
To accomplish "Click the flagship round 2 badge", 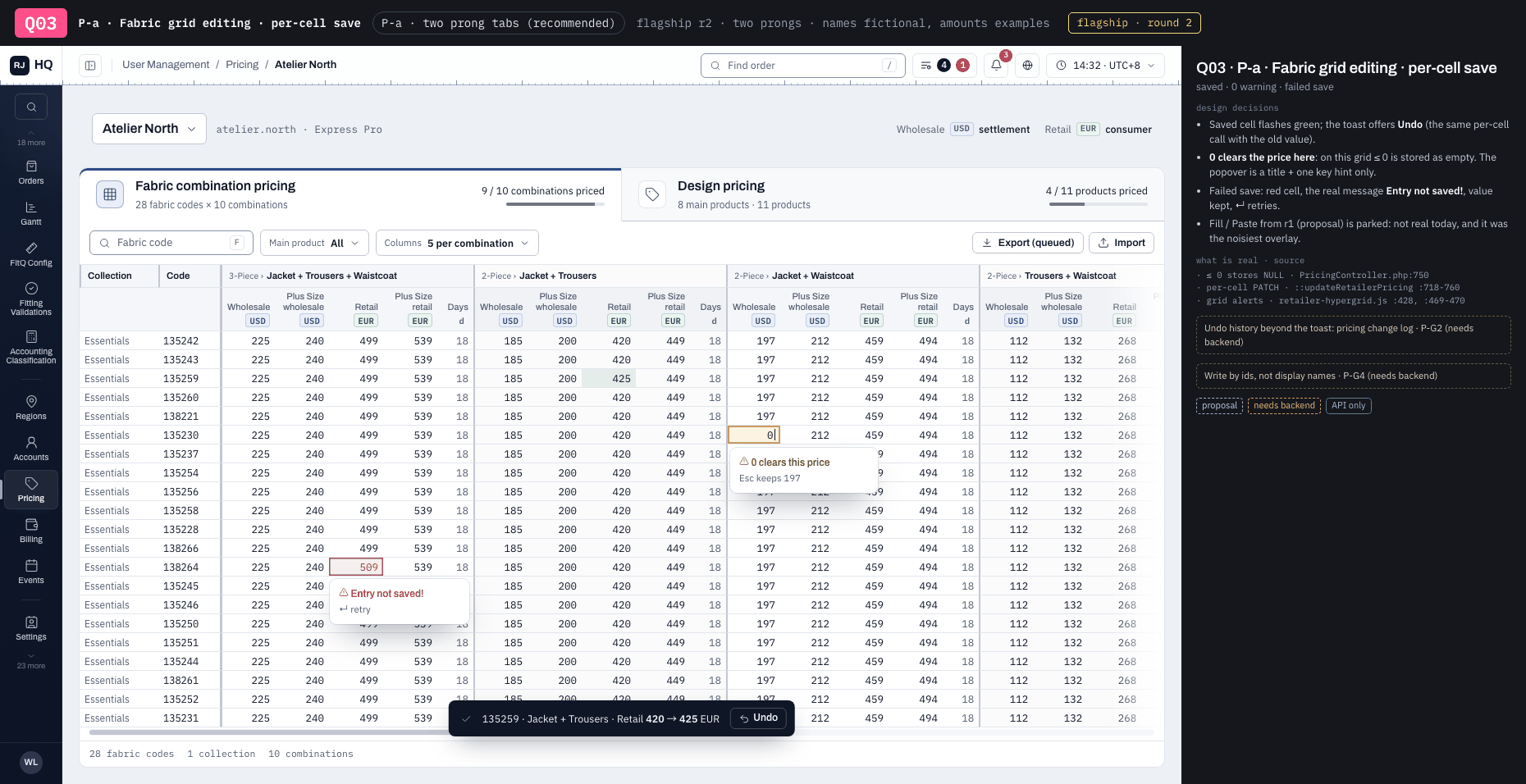I will pyautogui.click(x=1134, y=23).
